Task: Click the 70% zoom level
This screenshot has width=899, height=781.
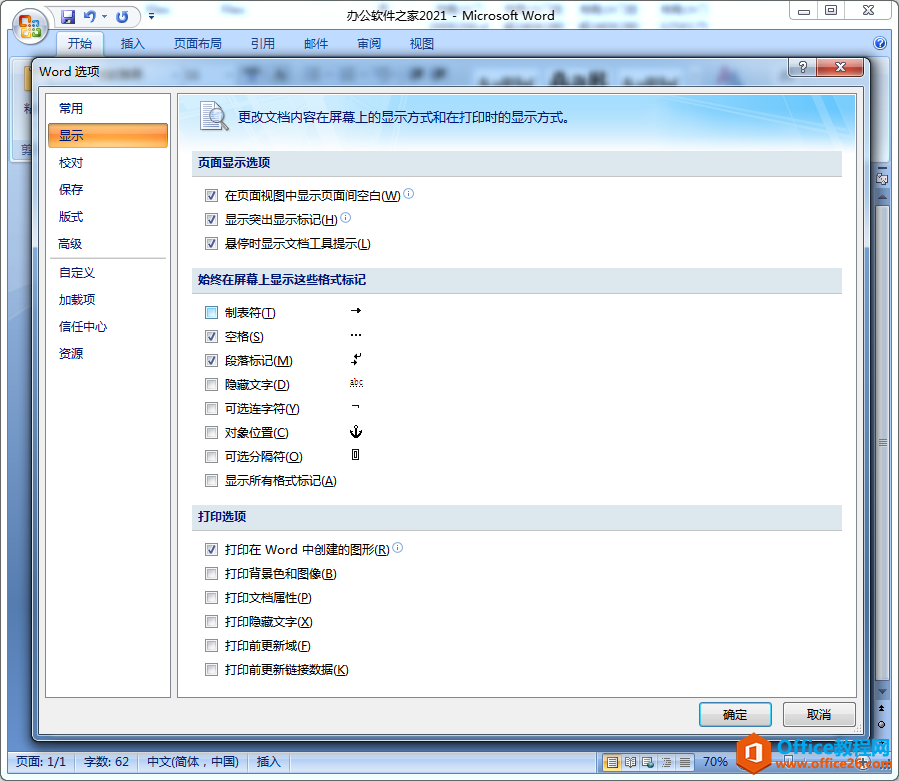Action: tap(715, 762)
